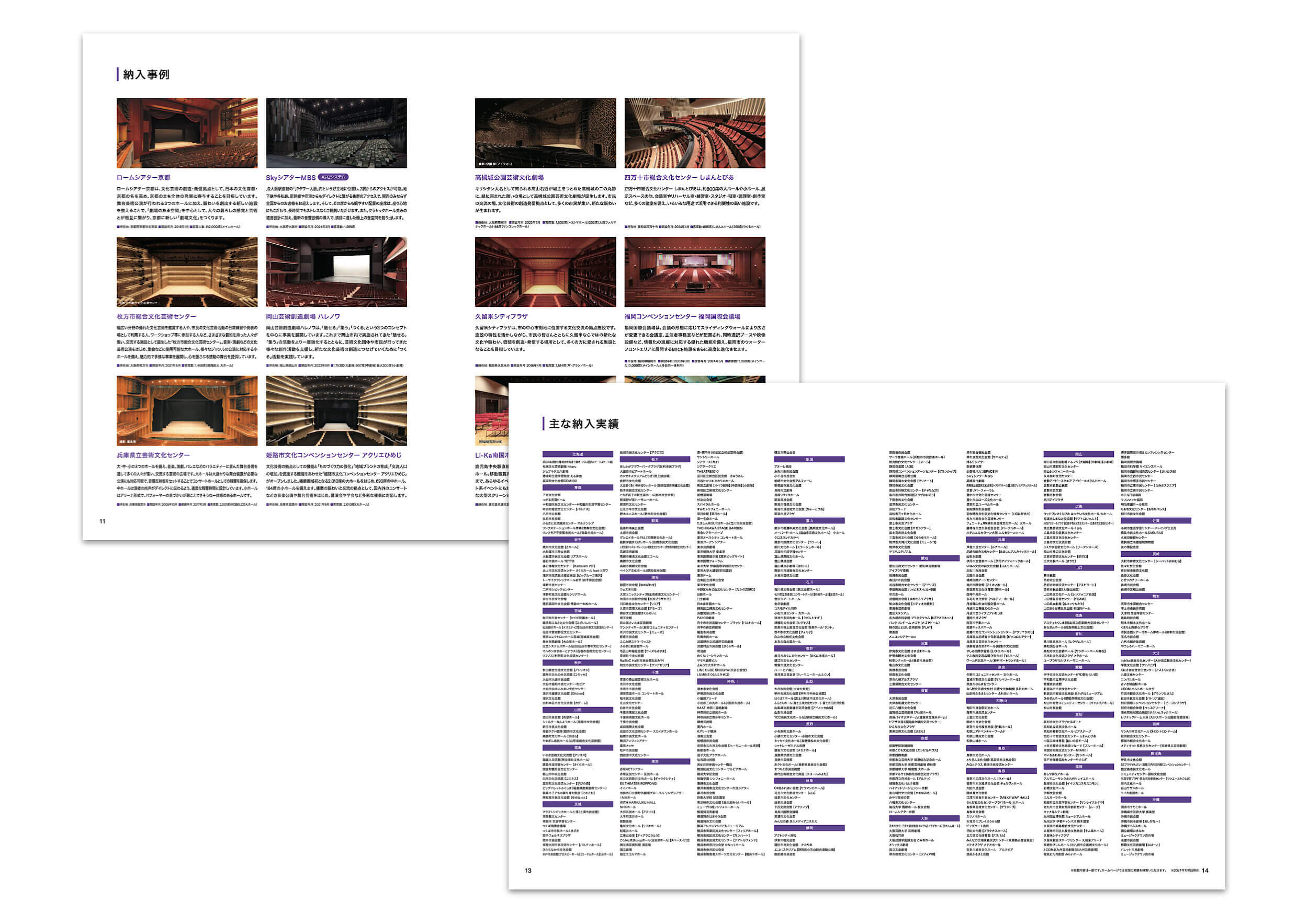The width and height of the screenshot is (1308, 924).
Task: Click the 岐阜 section header
Action: [809, 781]
